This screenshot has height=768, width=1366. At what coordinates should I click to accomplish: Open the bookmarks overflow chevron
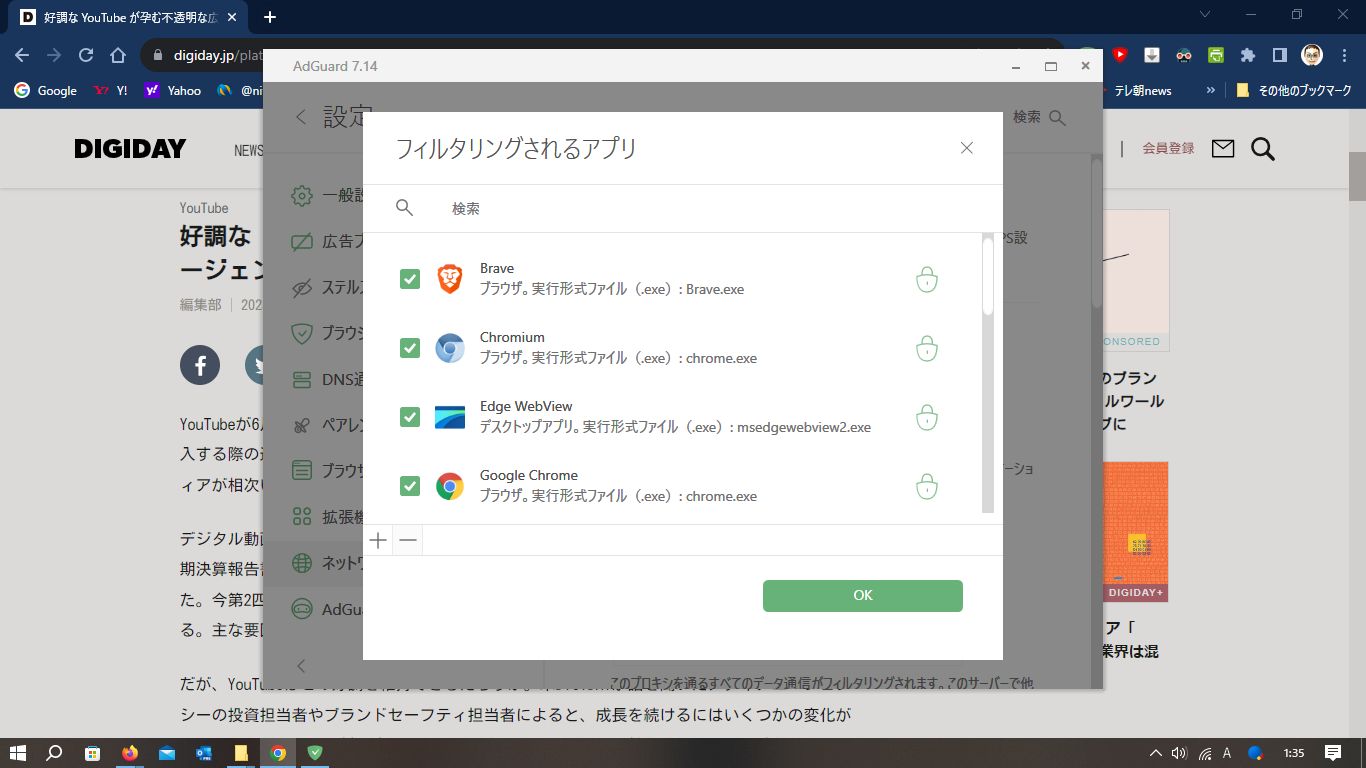click(x=1210, y=90)
